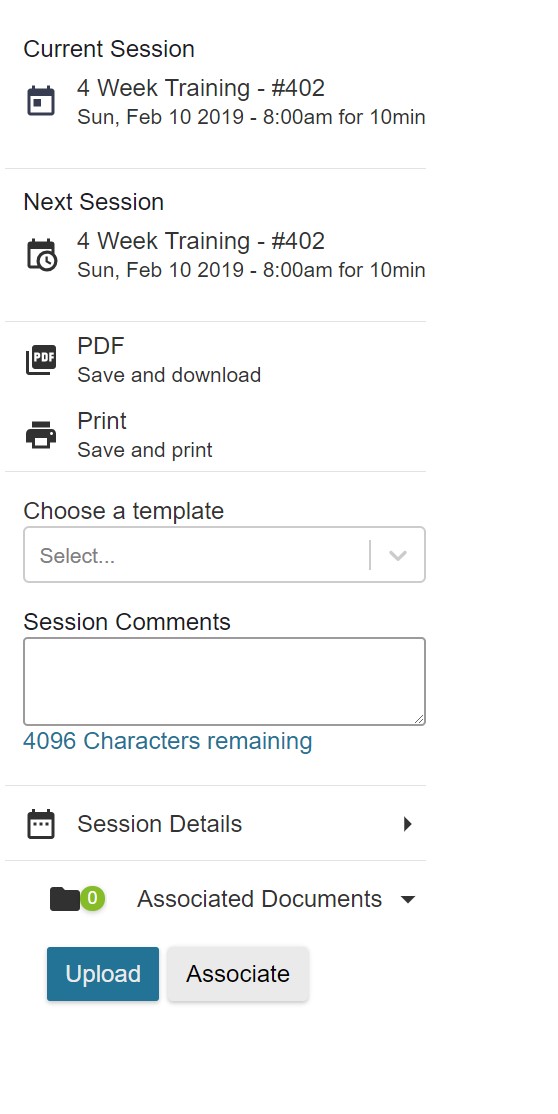Viewport: 558px width, 1114px height.
Task: Click the Associated Documents folder icon
Action: tap(65, 899)
